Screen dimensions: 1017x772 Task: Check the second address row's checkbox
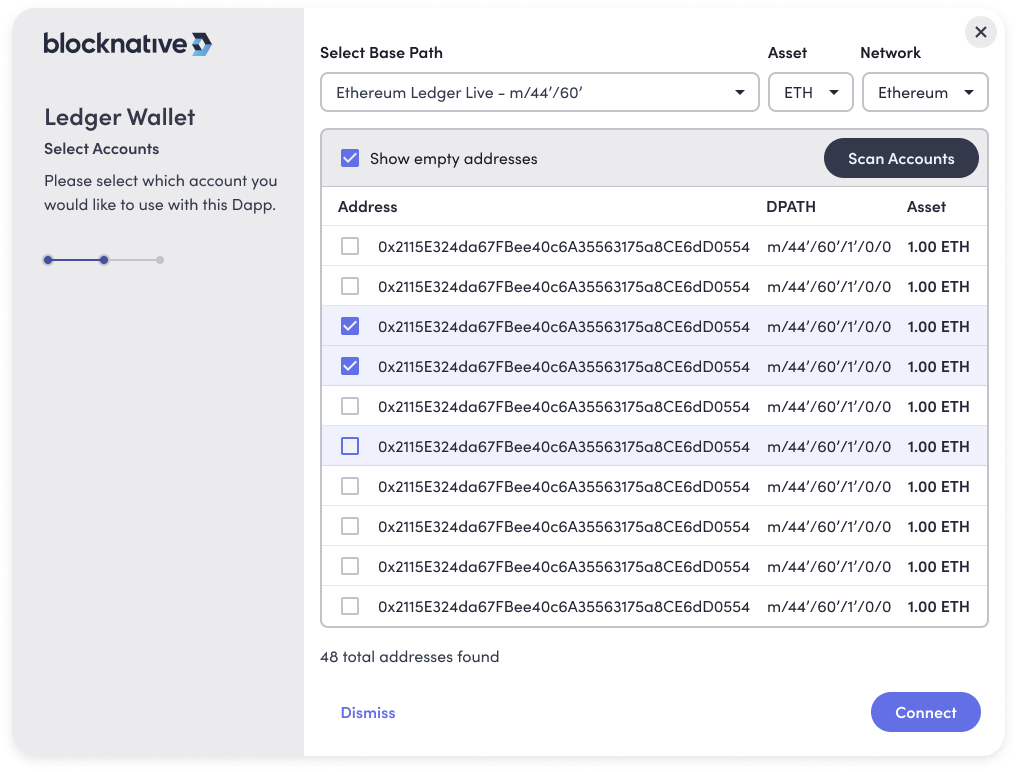pyautogui.click(x=350, y=286)
